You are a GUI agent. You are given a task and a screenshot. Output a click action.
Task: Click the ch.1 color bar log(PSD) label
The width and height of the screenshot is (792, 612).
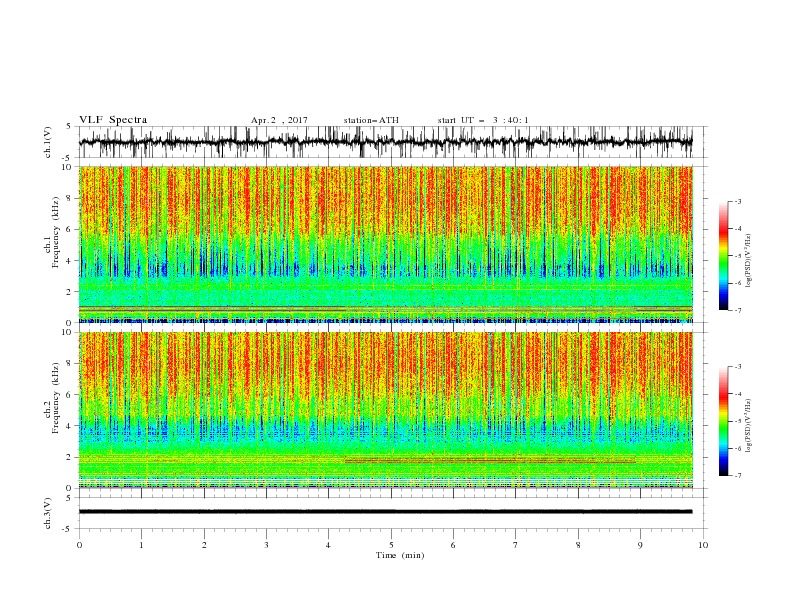(748, 261)
